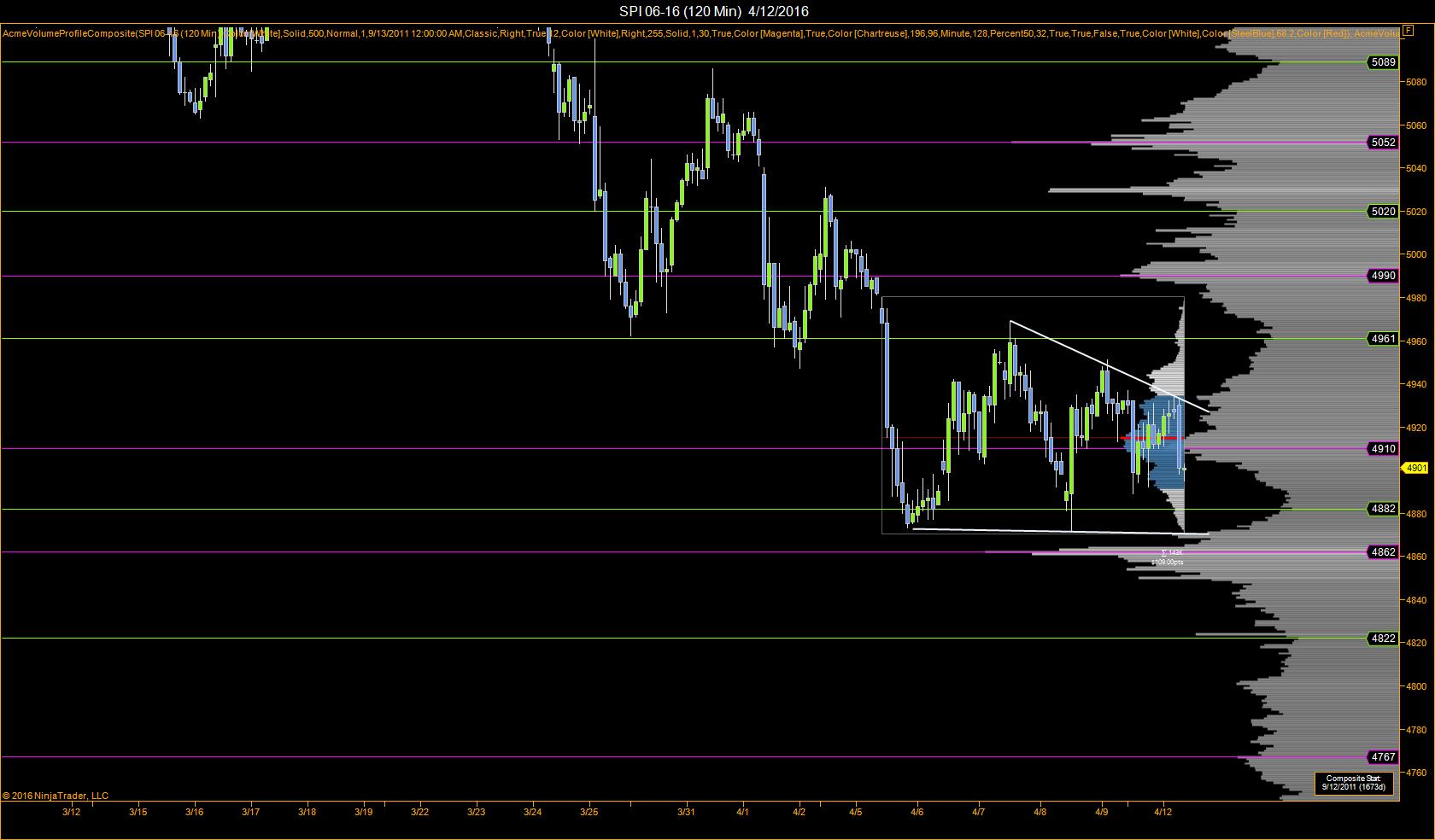
Task: Click the 4882 level label
Action: tap(1383, 510)
